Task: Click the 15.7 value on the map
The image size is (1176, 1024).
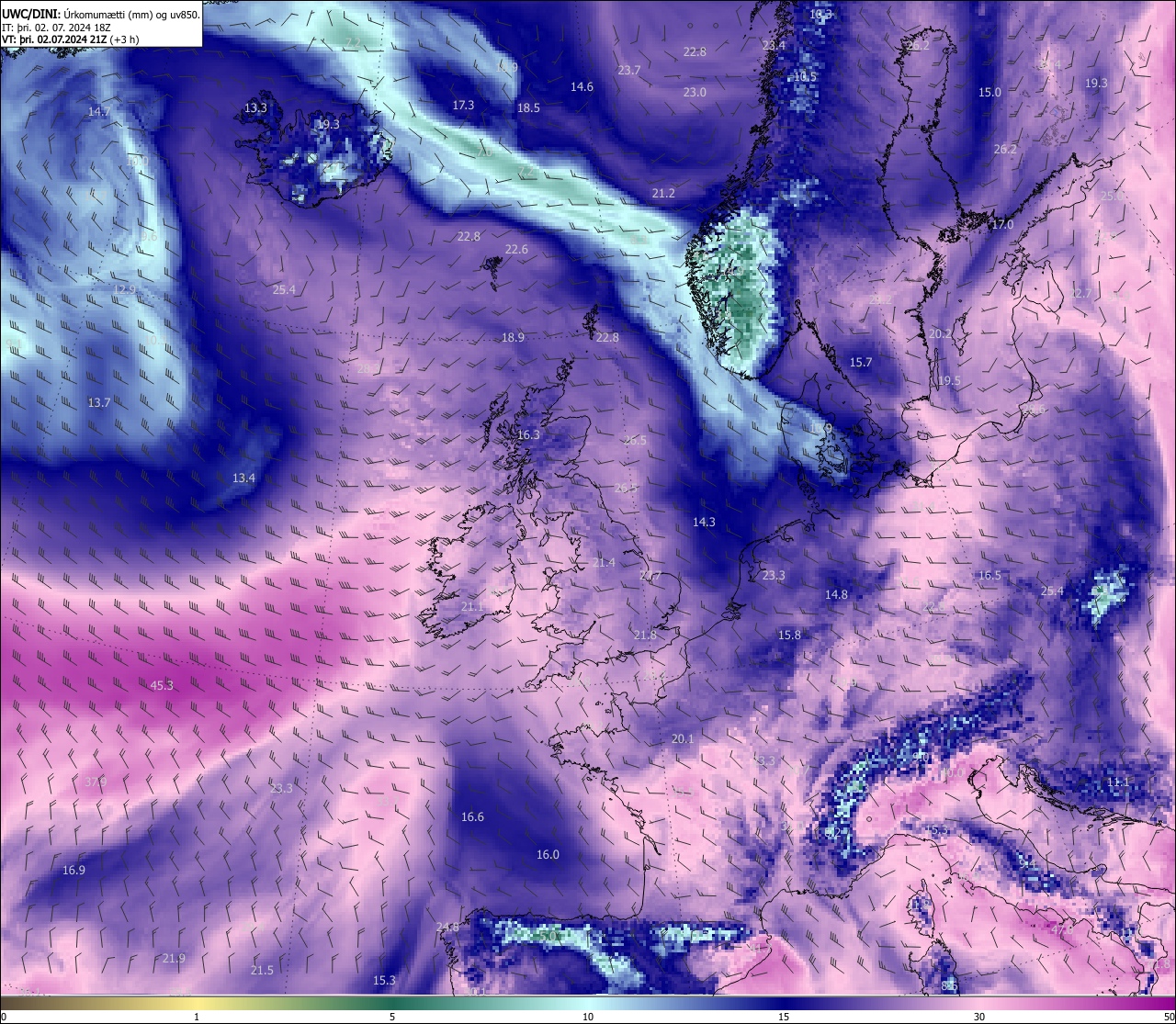Action: click(x=861, y=362)
